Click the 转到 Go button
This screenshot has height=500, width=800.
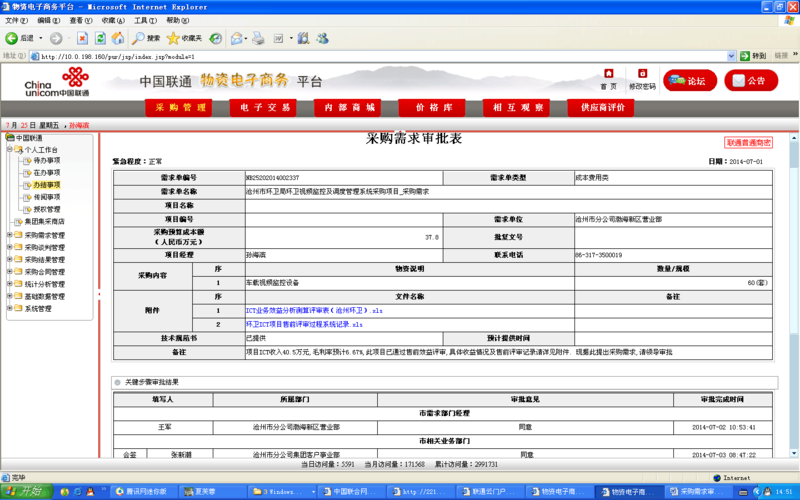click(x=753, y=56)
